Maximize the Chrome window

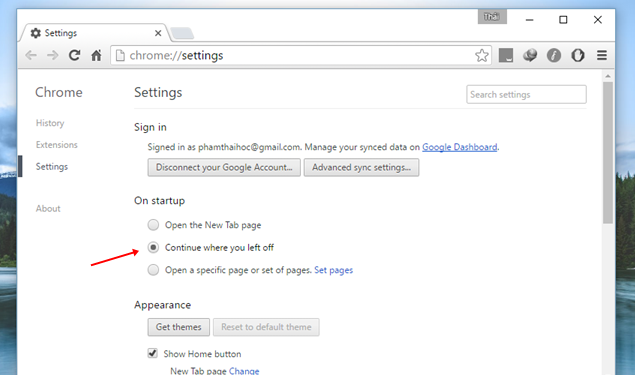pyautogui.click(x=563, y=20)
